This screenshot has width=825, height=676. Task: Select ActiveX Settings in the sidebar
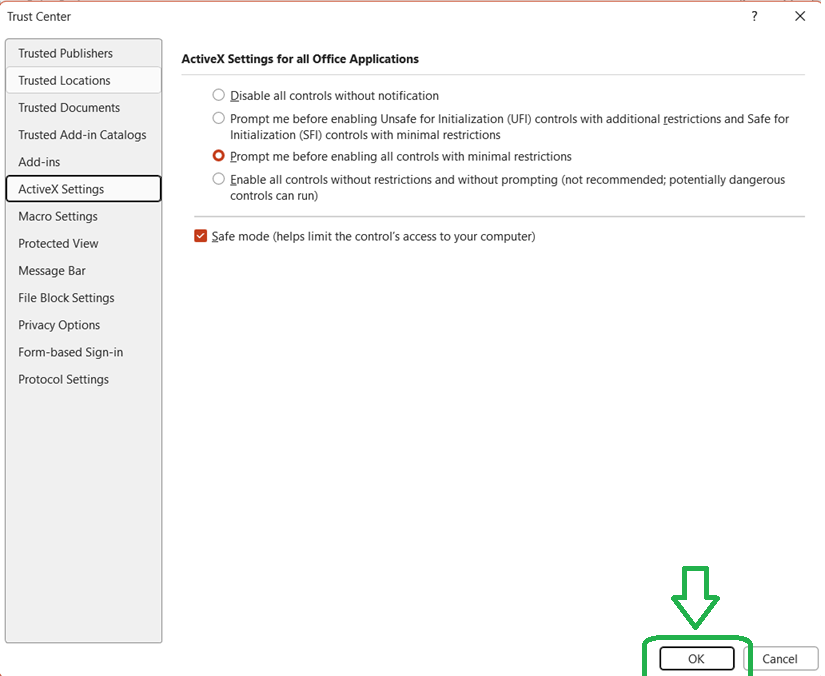click(x=84, y=189)
